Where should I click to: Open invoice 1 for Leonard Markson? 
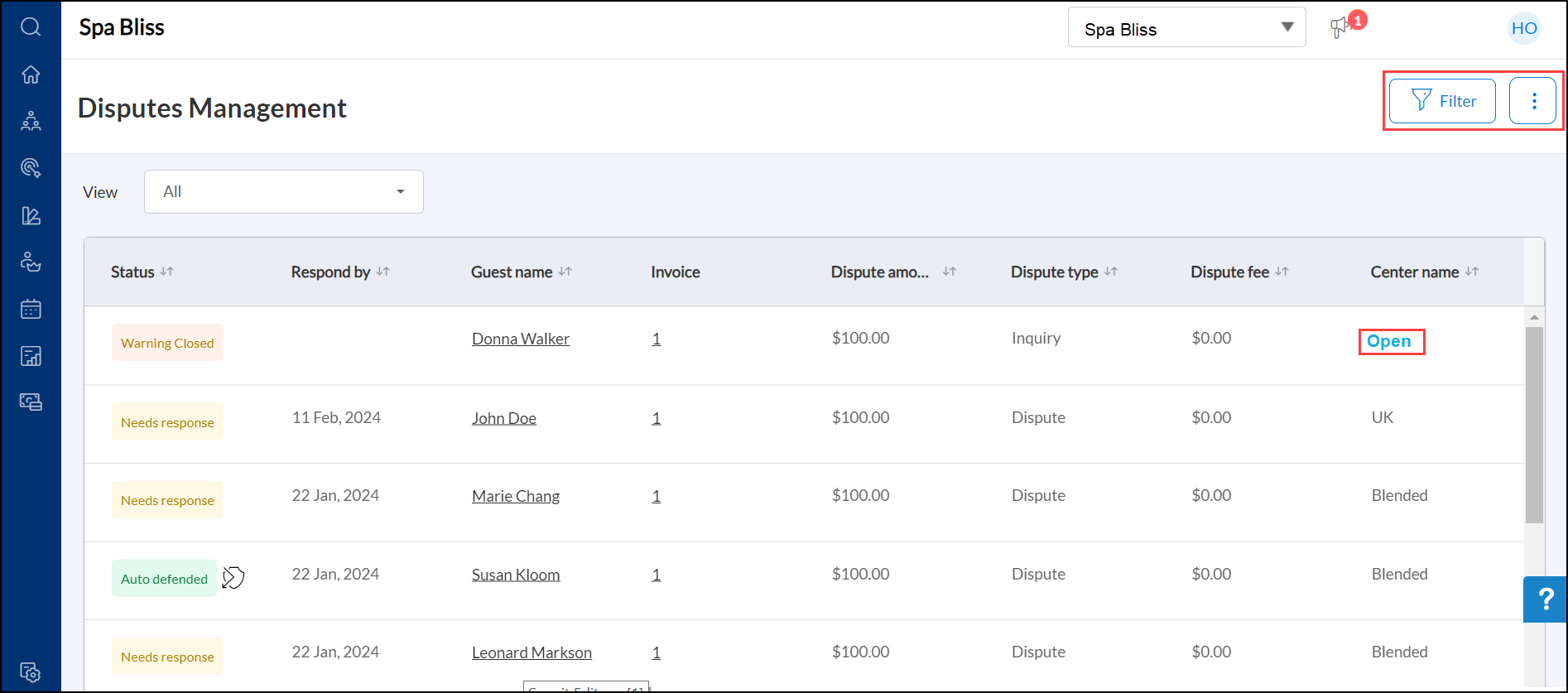click(657, 652)
